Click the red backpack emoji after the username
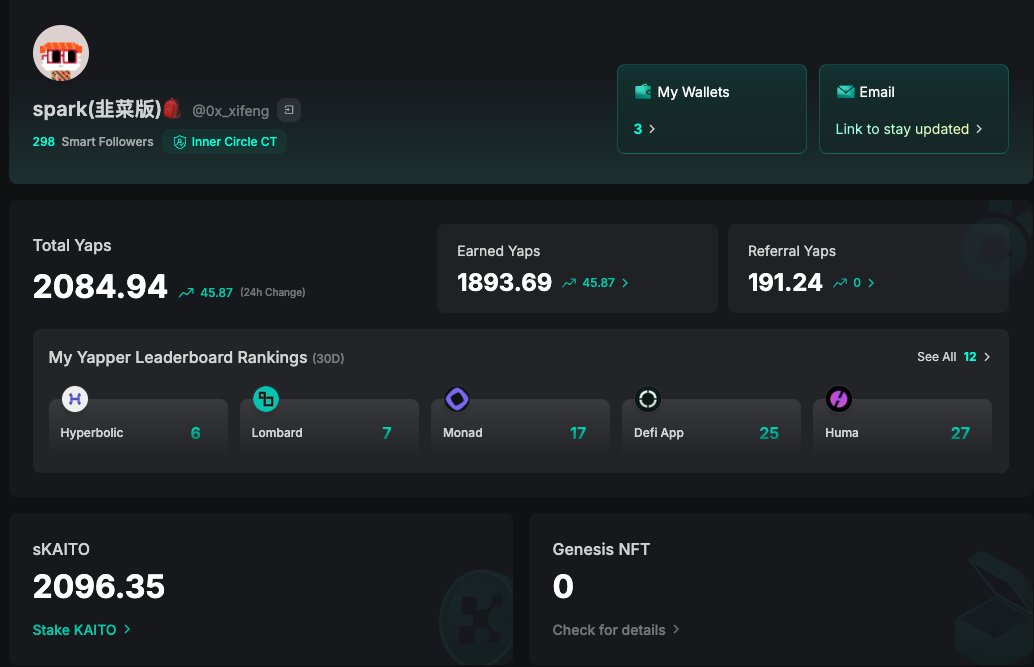 (172, 108)
